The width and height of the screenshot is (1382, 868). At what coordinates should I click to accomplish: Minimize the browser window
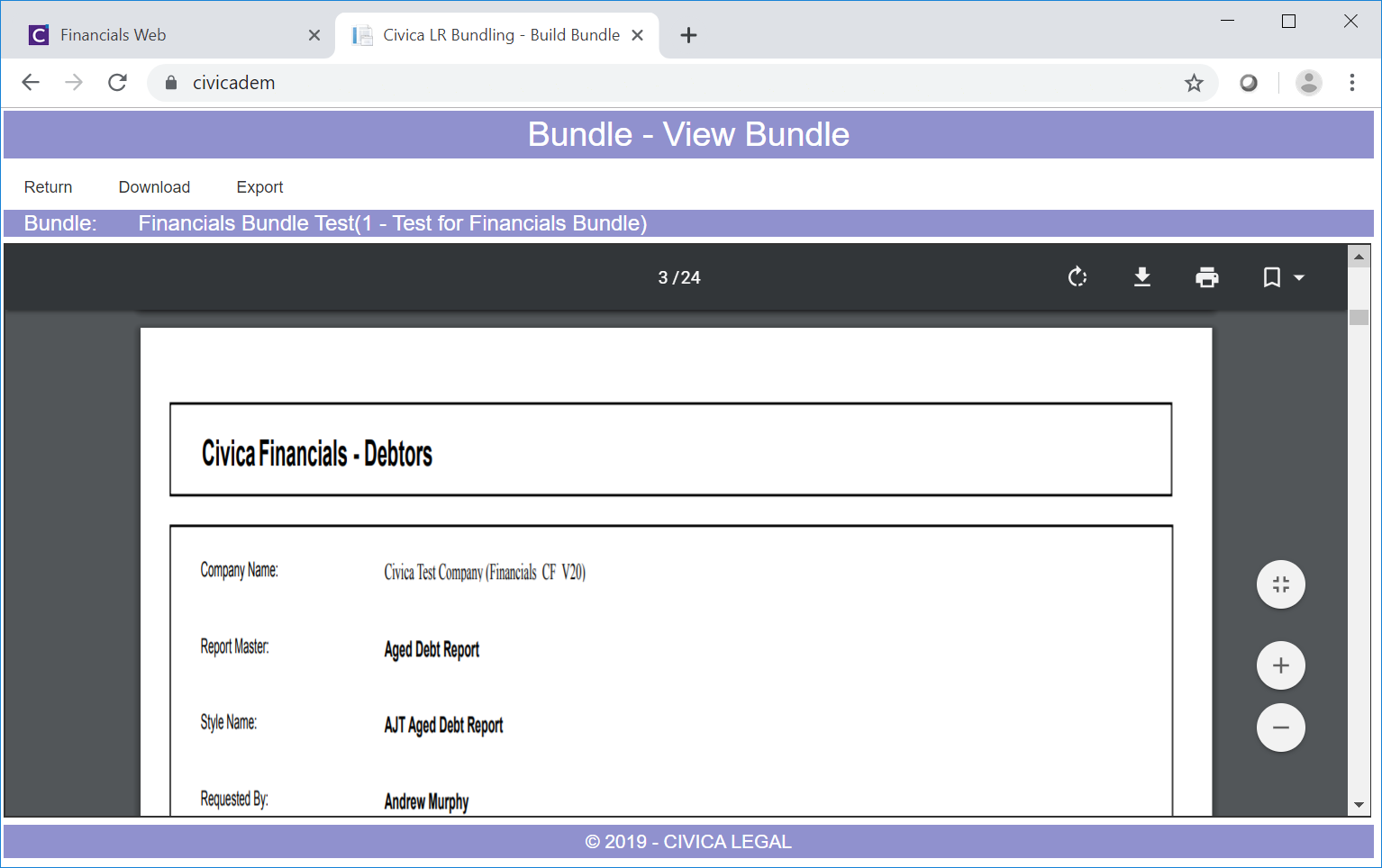1227,21
